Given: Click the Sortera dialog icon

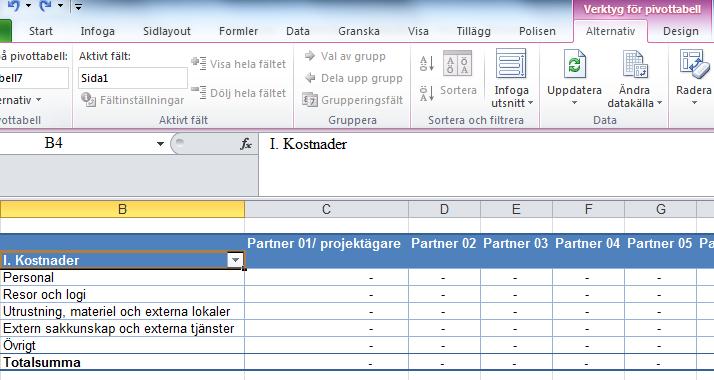Looking at the screenshot, I should pos(457,64).
